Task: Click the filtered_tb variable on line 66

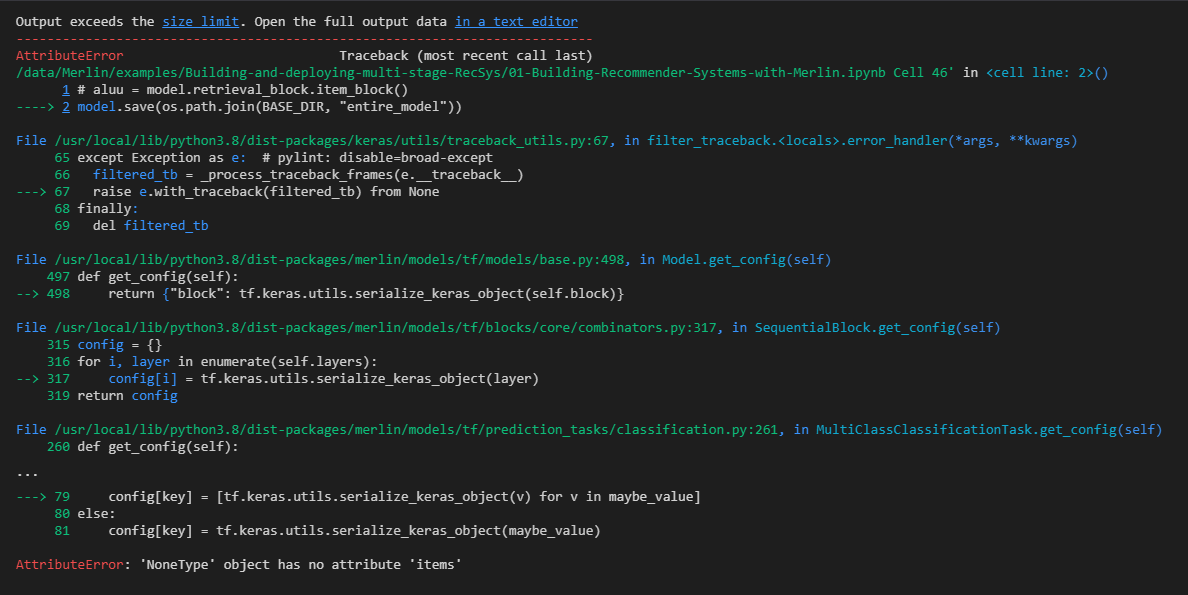Action: [135, 173]
